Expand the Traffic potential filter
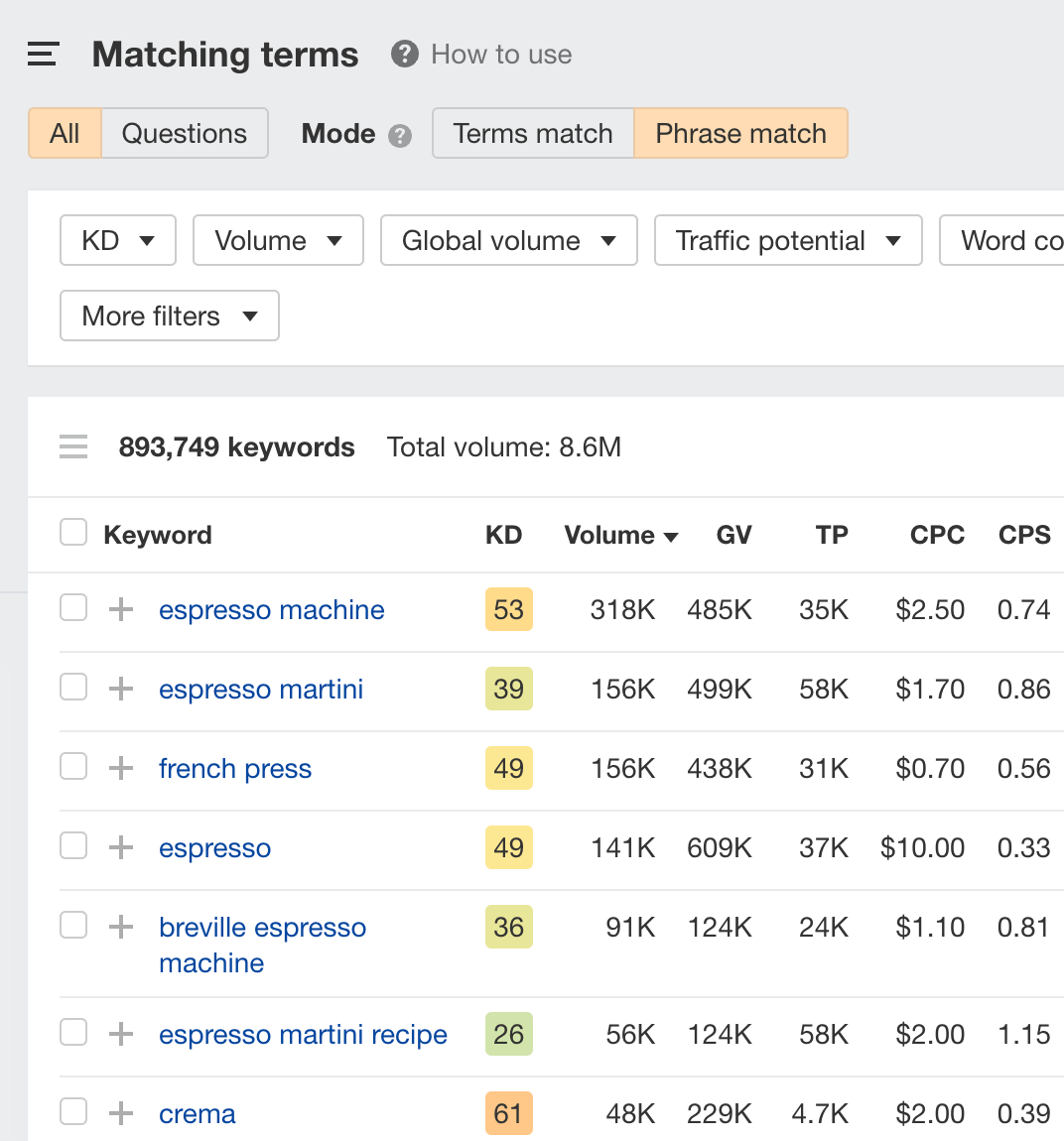Image resolution: width=1064 pixels, height=1141 pixels. [x=788, y=241]
